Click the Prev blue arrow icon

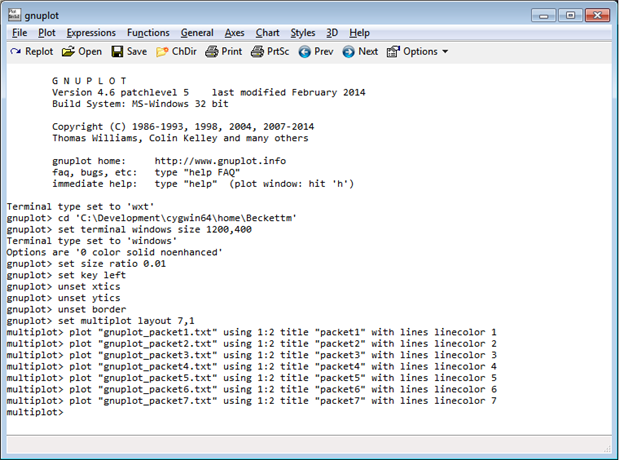pyautogui.click(x=304, y=52)
